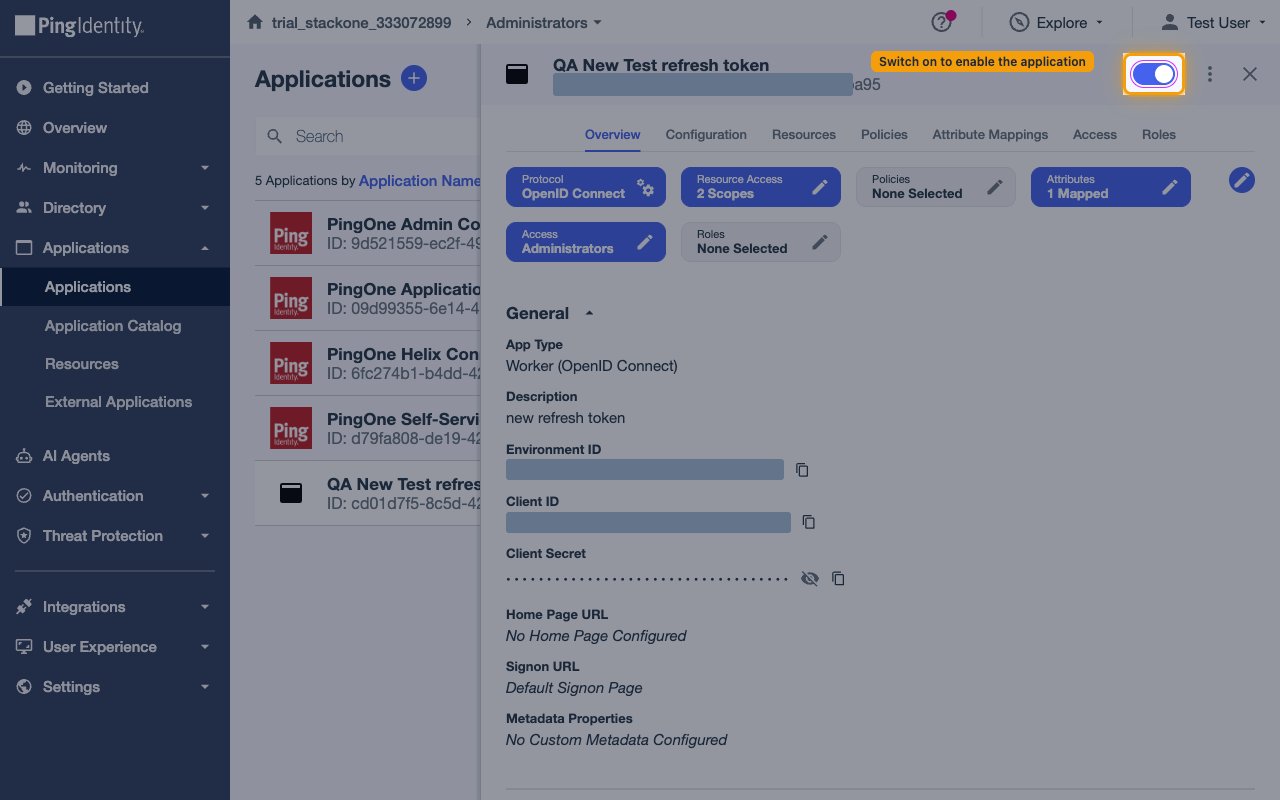Reveal the Client Secret with eye icon
The height and width of the screenshot is (800, 1280).
pyautogui.click(x=810, y=578)
